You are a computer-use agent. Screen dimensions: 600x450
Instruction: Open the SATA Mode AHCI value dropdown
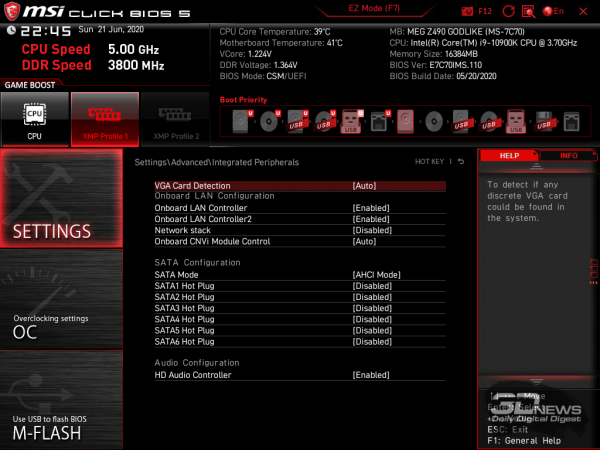376,275
